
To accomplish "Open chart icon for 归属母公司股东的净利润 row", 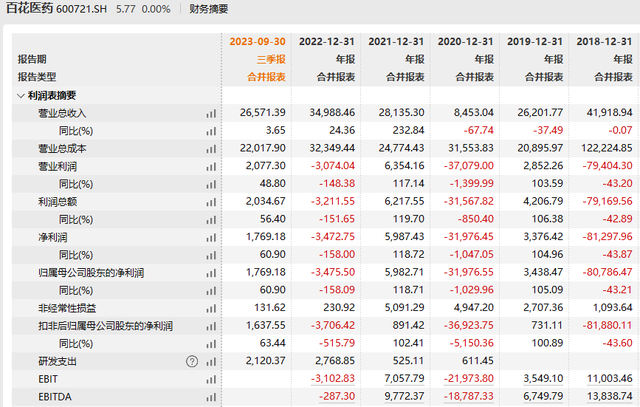I will [x=211, y=273].
